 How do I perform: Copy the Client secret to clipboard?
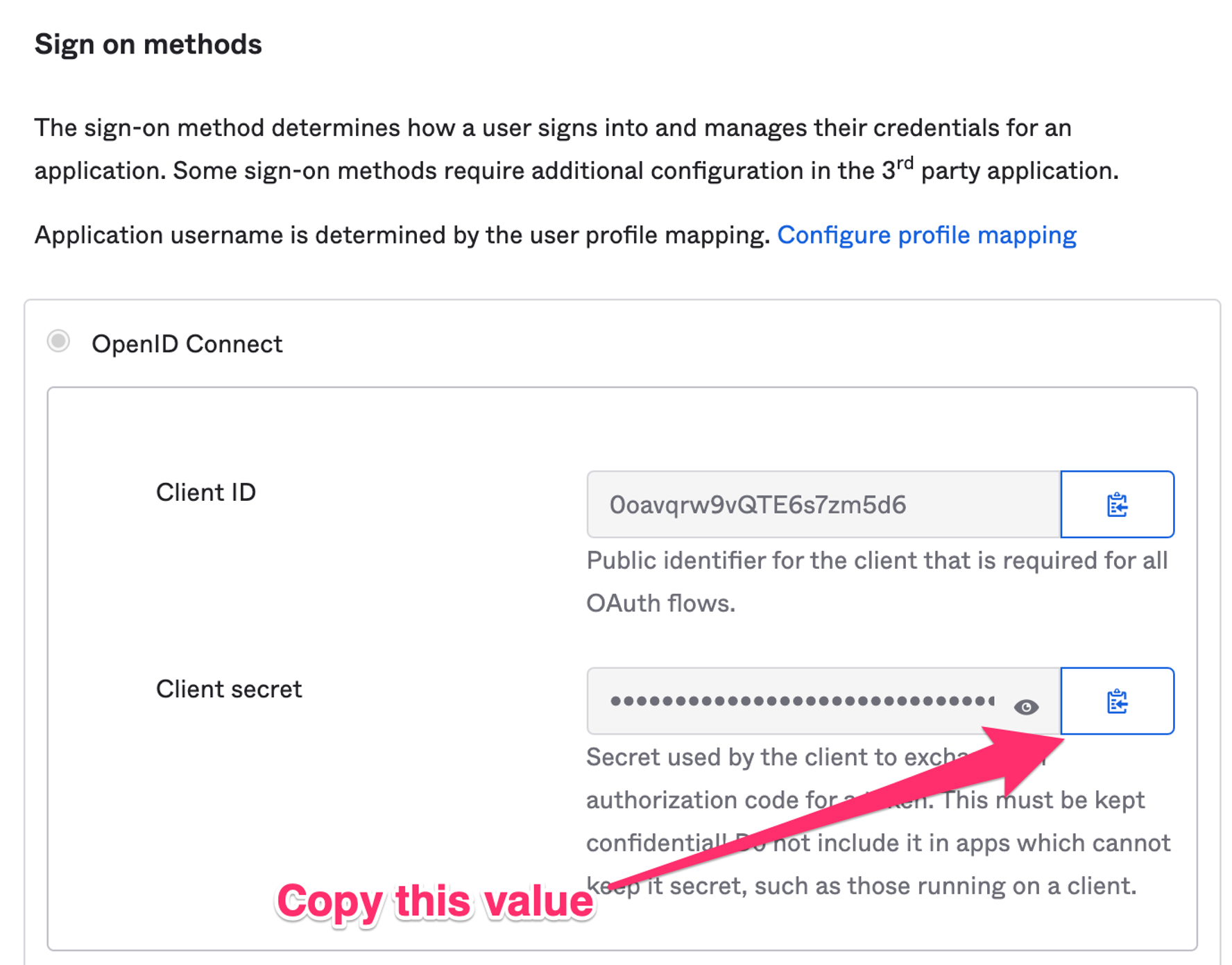(x=1117, y=701)
